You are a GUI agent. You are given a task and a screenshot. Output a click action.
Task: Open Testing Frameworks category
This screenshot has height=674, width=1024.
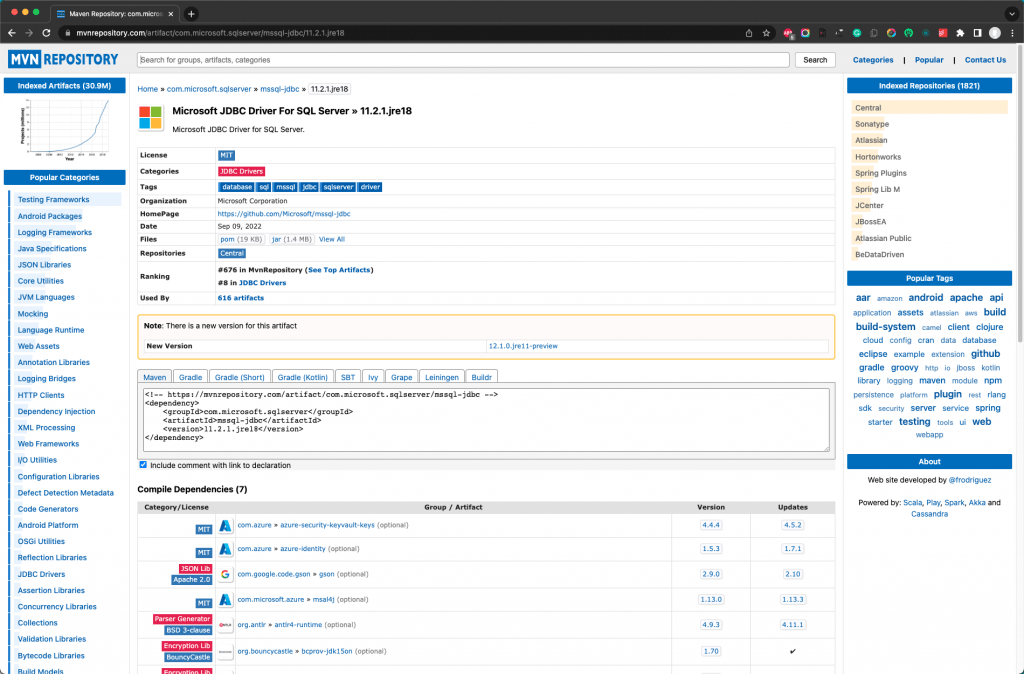(x=54, y=200)
